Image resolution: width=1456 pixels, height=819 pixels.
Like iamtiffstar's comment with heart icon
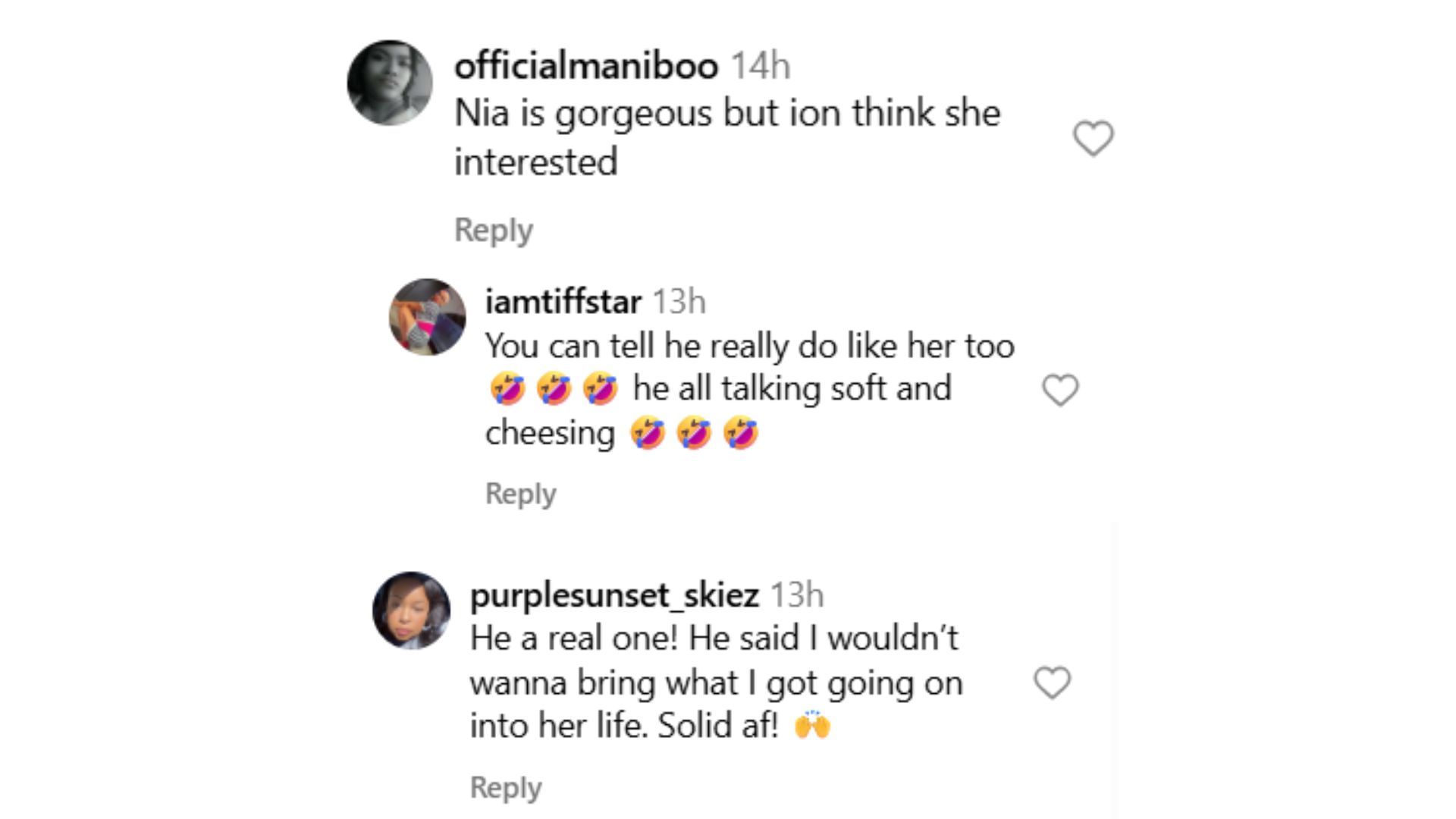1059,390
